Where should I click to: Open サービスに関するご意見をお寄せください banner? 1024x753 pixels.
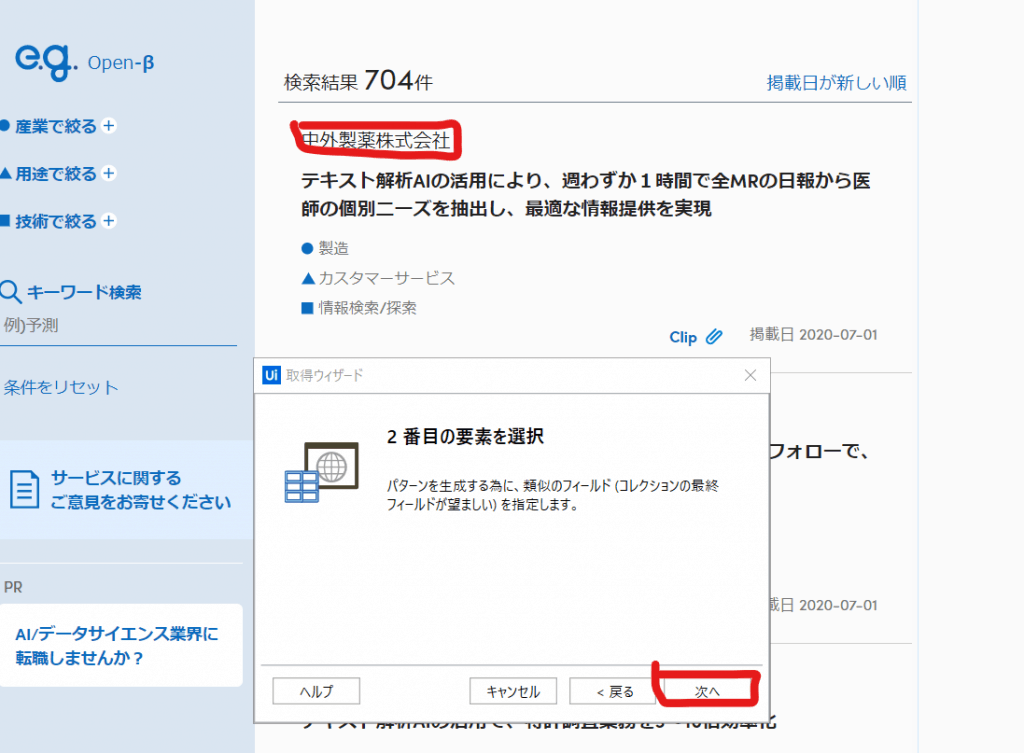pos(140,490)
